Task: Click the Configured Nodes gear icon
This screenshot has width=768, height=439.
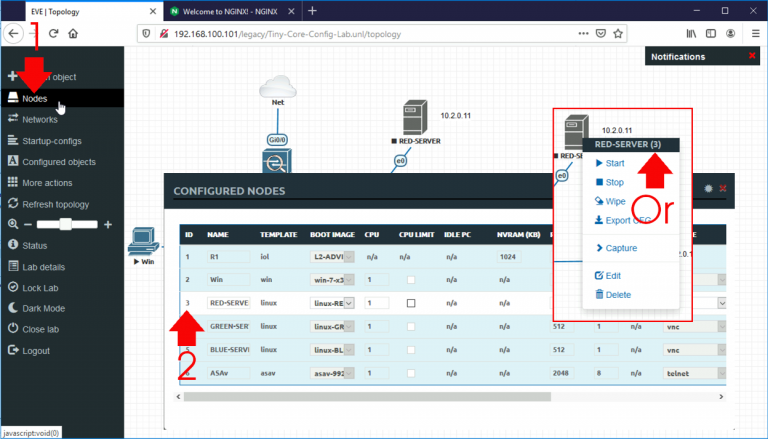Action: [x=708, y=189]
